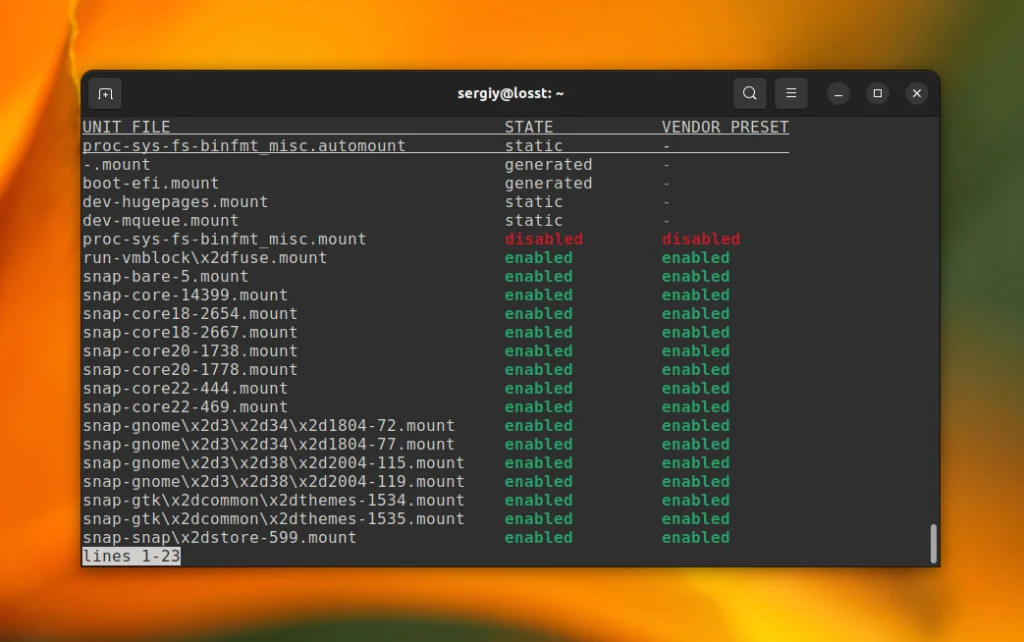Minimize the terminal window
1024x642 pixels.
point(838,93)
